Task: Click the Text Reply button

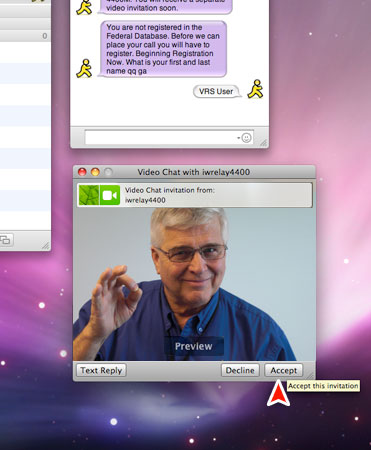Action: (x=101, y=370)
